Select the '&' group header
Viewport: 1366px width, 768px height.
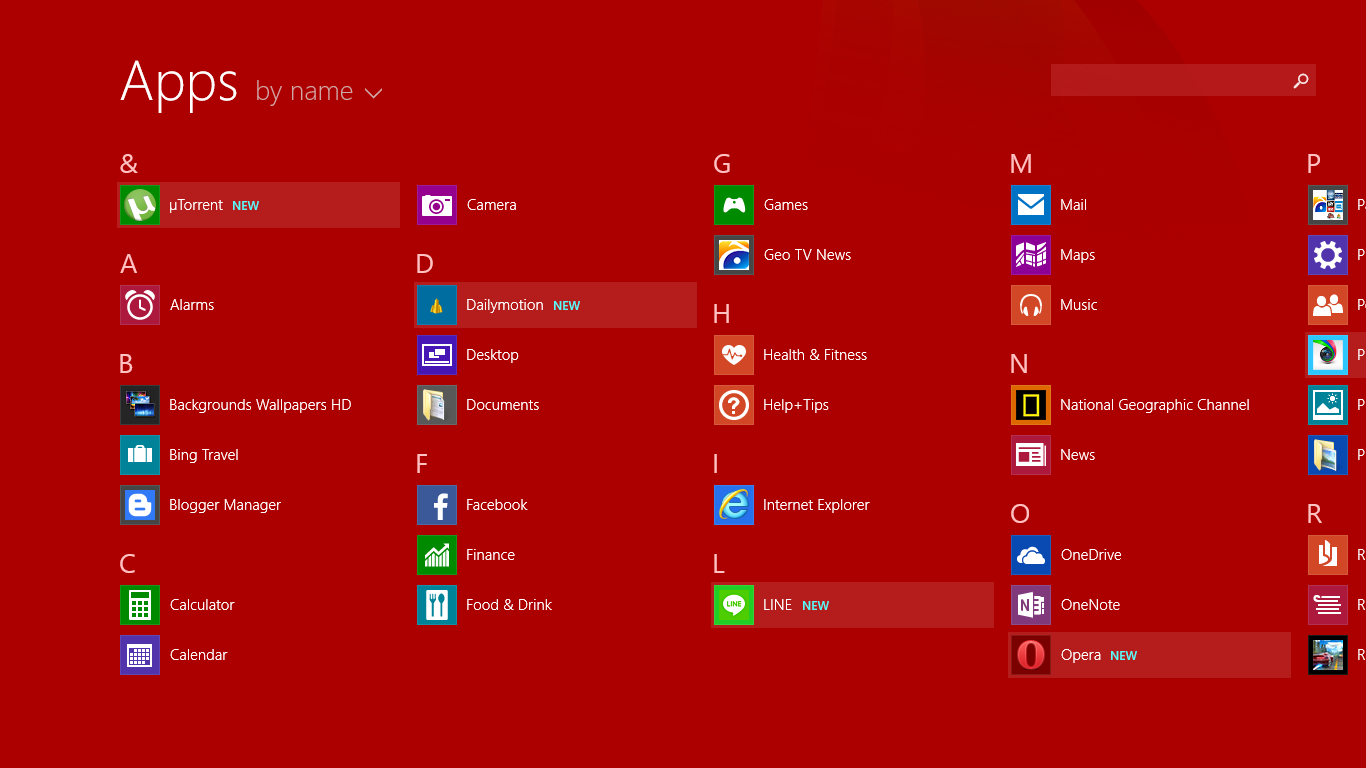(x=129, y=164)
